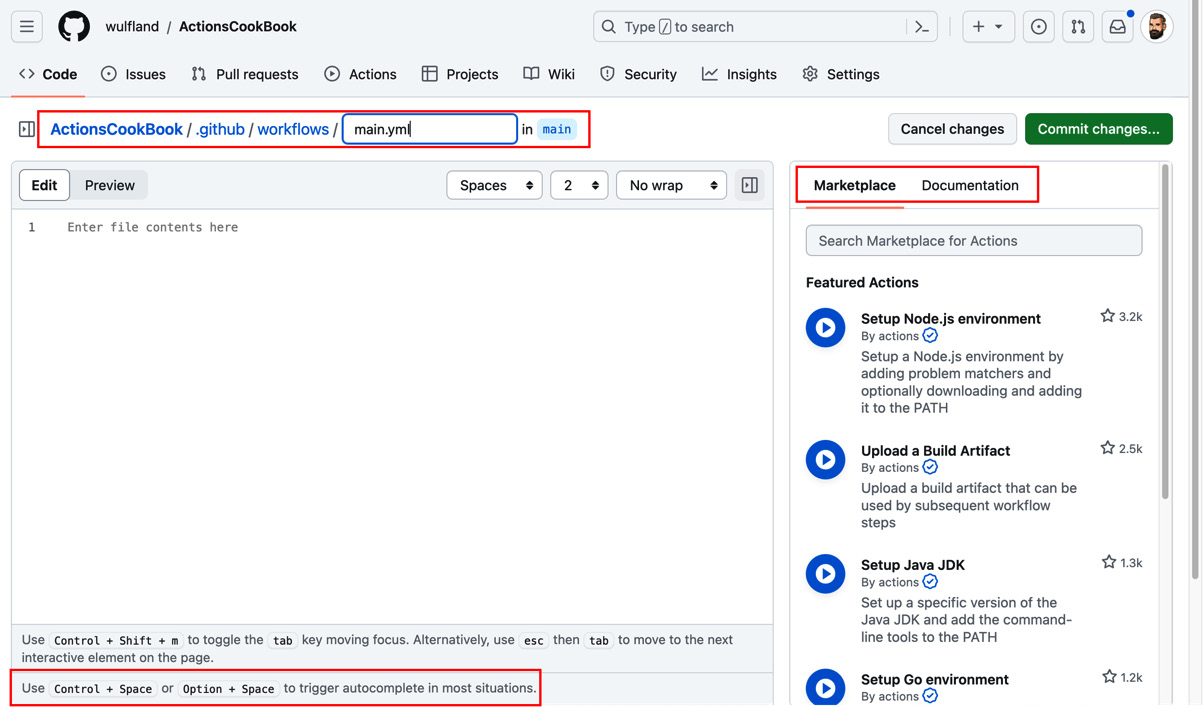Open Setup Go environment action
This screenshot has width=1204, height=707.
point(935,679)
